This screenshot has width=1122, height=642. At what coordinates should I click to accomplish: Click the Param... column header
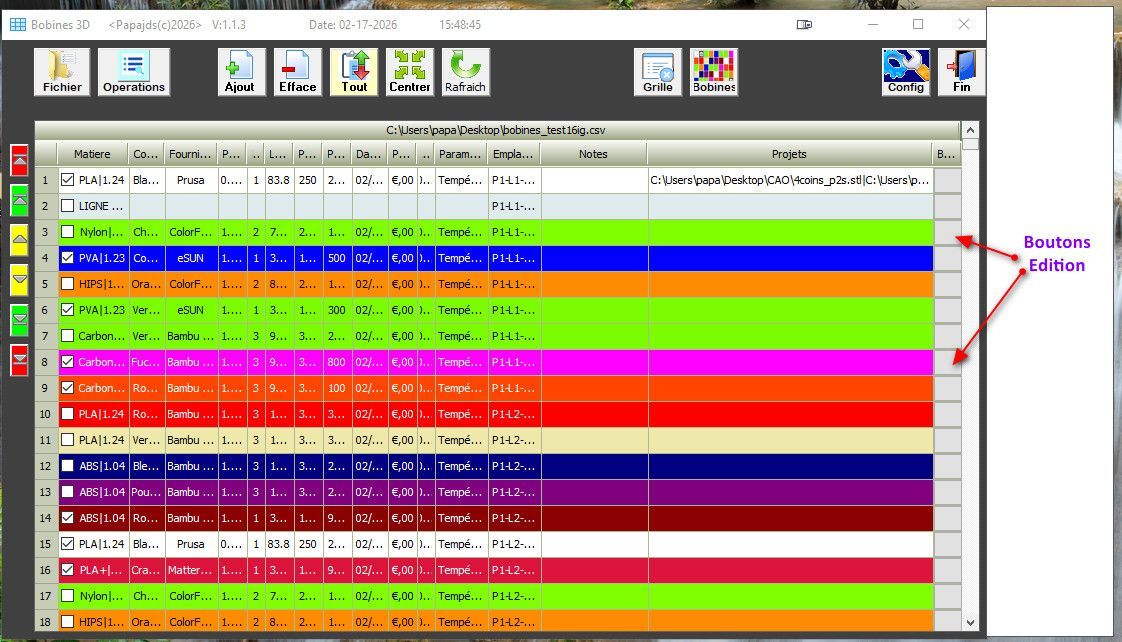(461, 154)
